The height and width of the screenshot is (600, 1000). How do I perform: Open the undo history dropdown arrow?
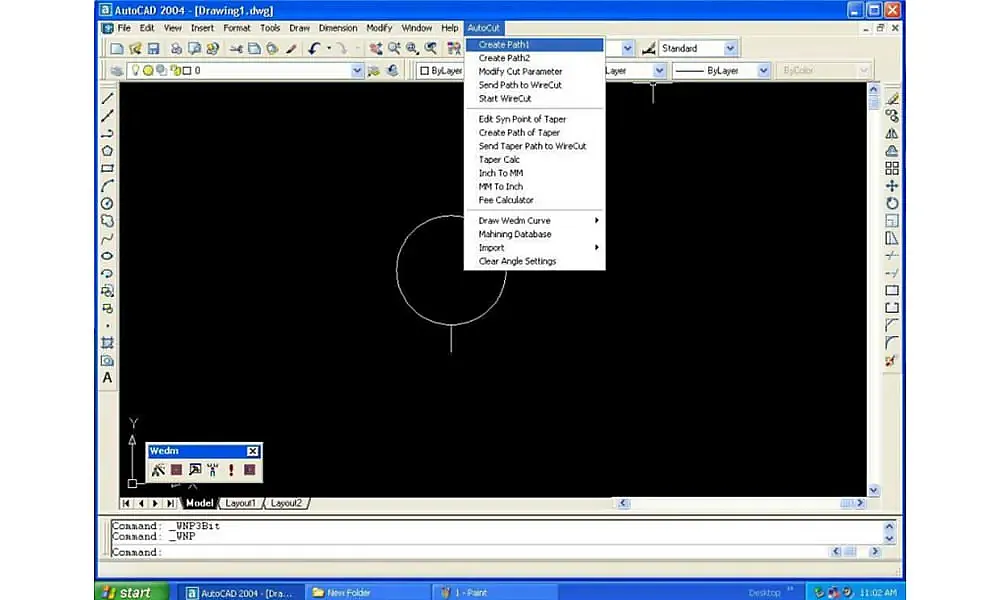coord(329,48)
